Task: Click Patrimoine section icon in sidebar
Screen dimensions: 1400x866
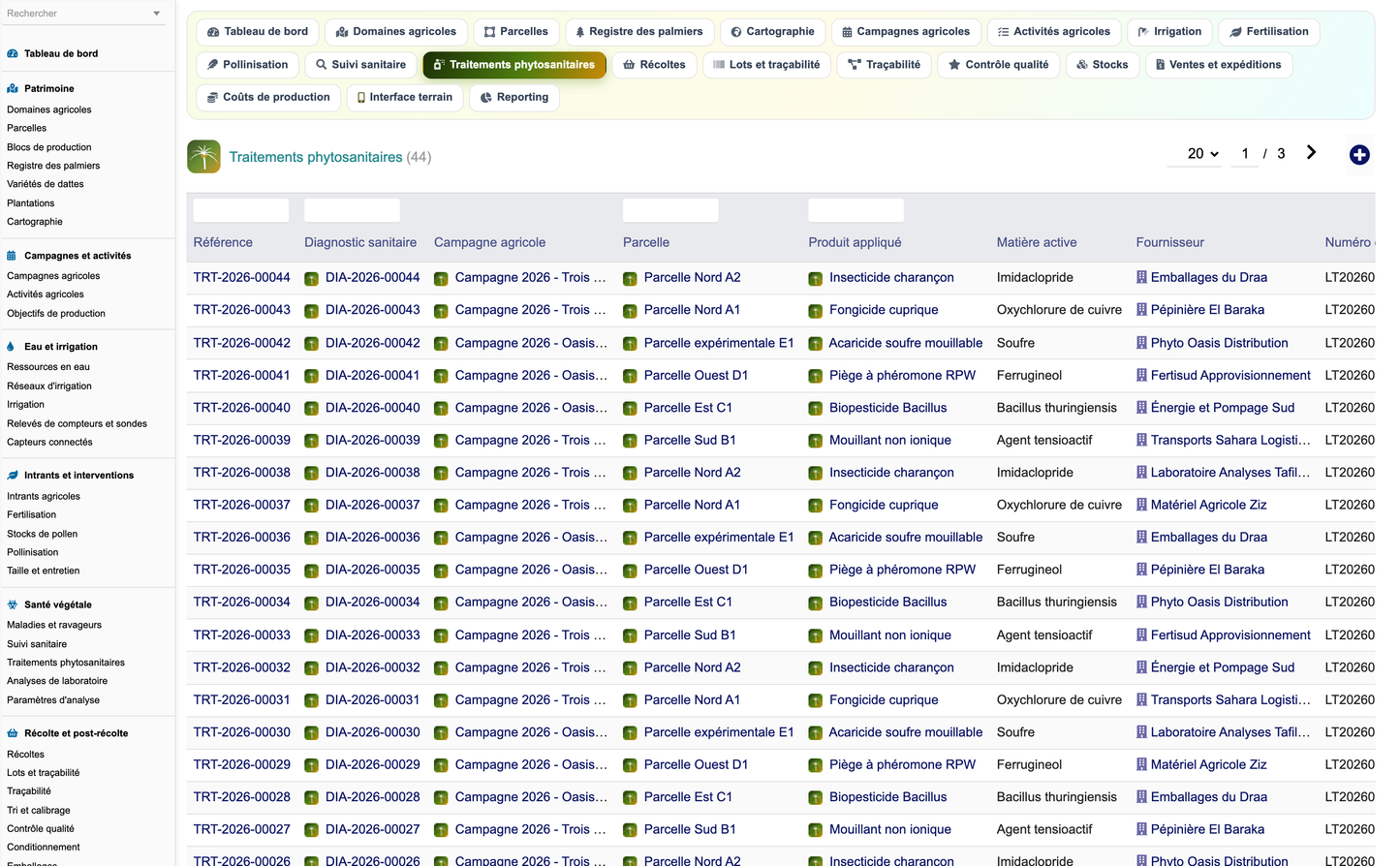Action: [x=13, y=88]
